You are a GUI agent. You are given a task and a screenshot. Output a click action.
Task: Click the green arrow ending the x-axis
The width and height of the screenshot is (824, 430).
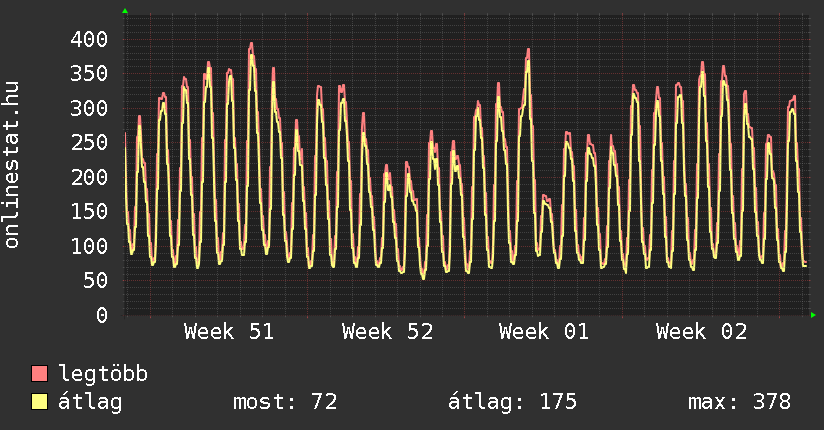point(814,315)
